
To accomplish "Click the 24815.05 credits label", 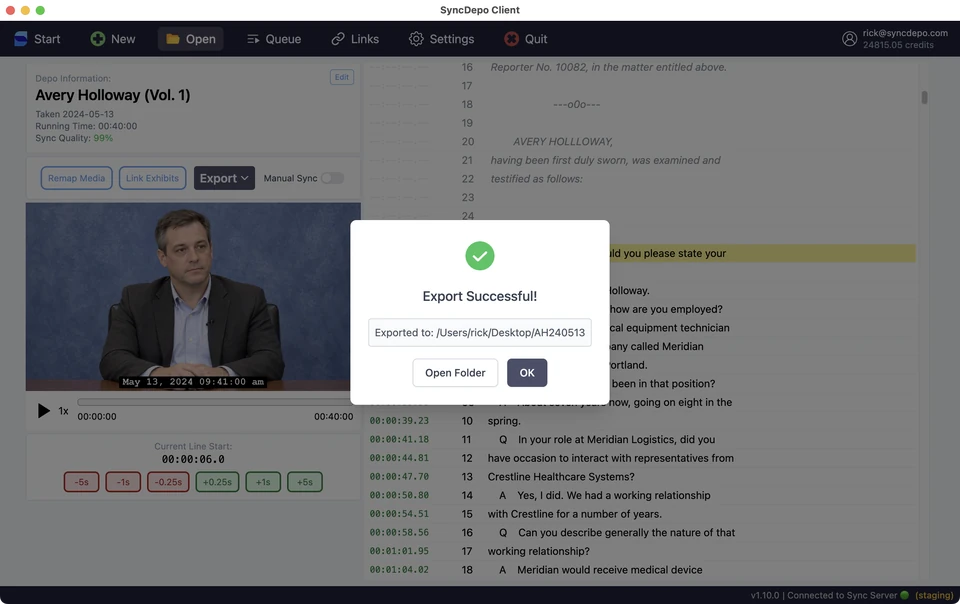I will click(x=898, y=45).
